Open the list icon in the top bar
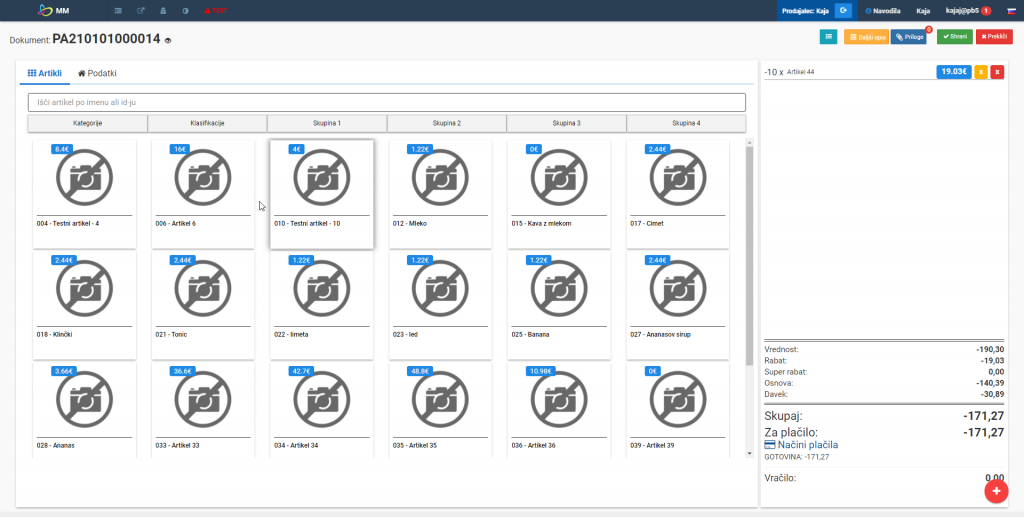The width and height of the screenshot is (1024, 517). coord(118,10)
